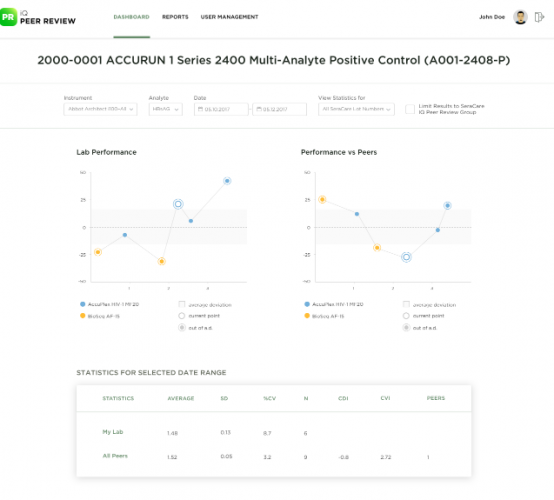Open the Dashboard tab
The width and height of the screenshot is (554, 500).
[131, 17]
